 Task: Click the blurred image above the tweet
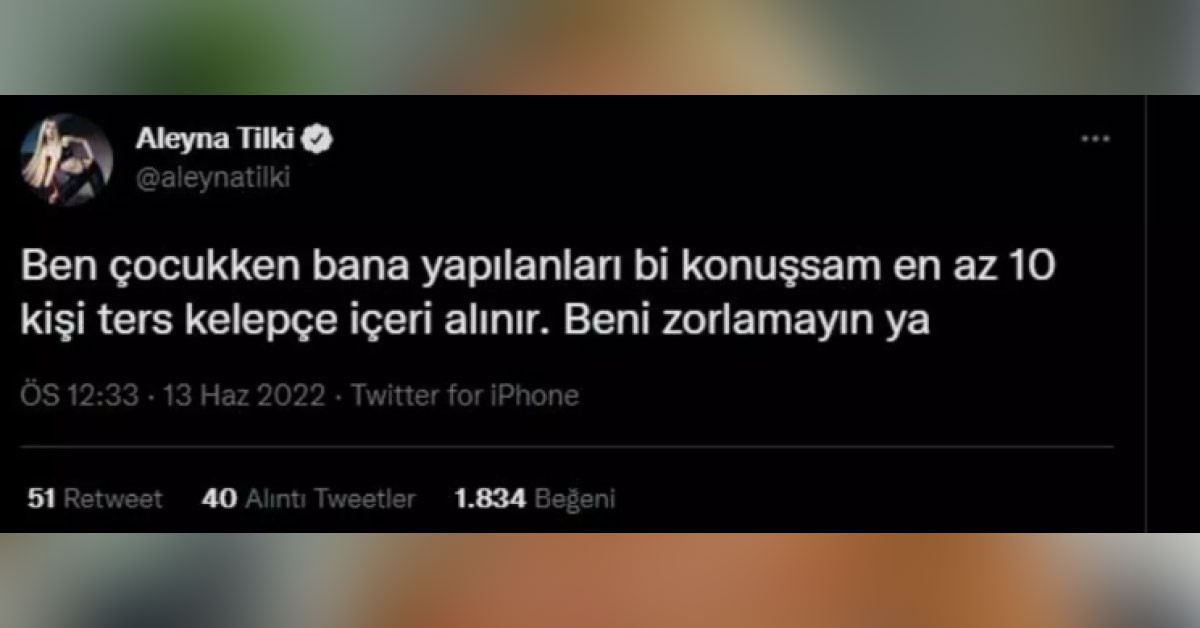click(600, 47)
